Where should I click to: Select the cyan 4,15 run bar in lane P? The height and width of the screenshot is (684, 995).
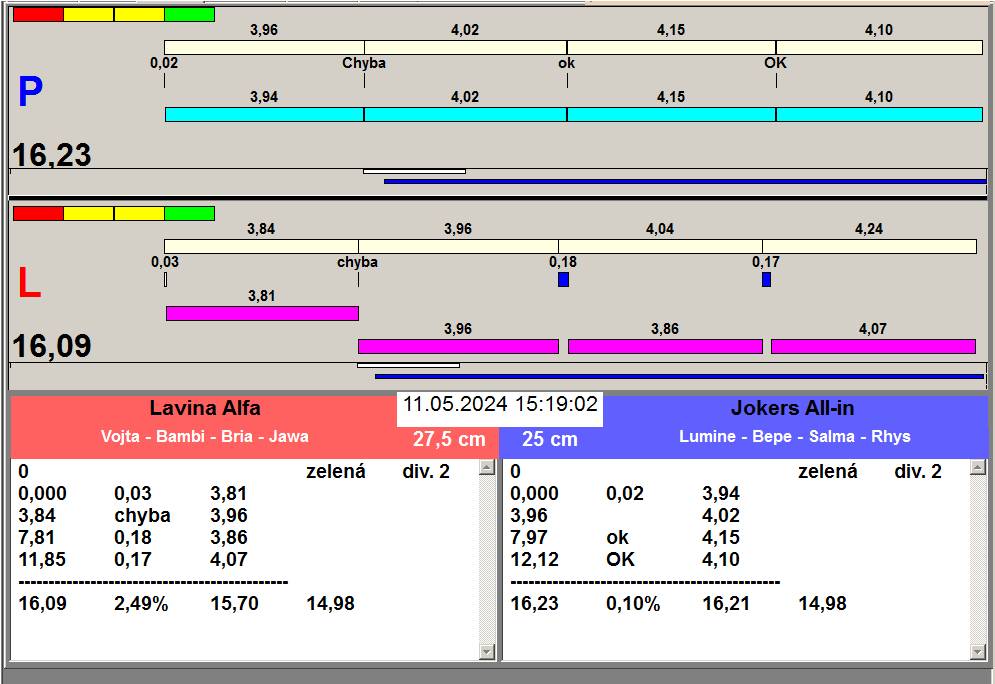coord(671,114)
